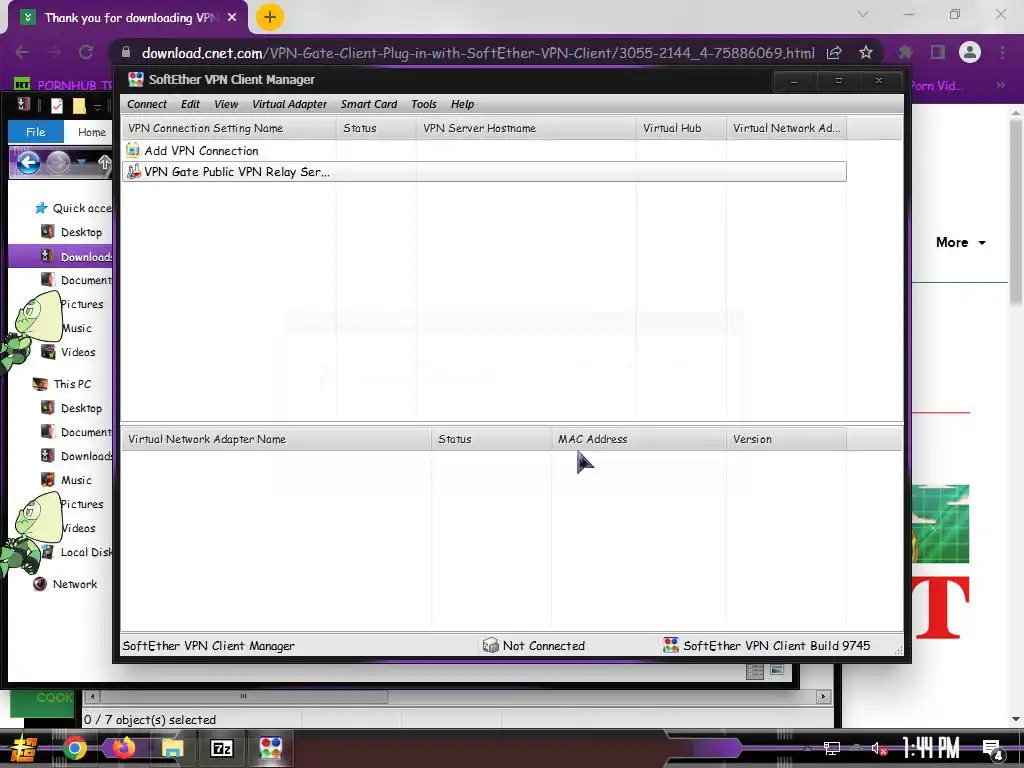Click the muted speaker tray icon
The height and width of the screenshot is (768, 1024).
coord(880,748)
